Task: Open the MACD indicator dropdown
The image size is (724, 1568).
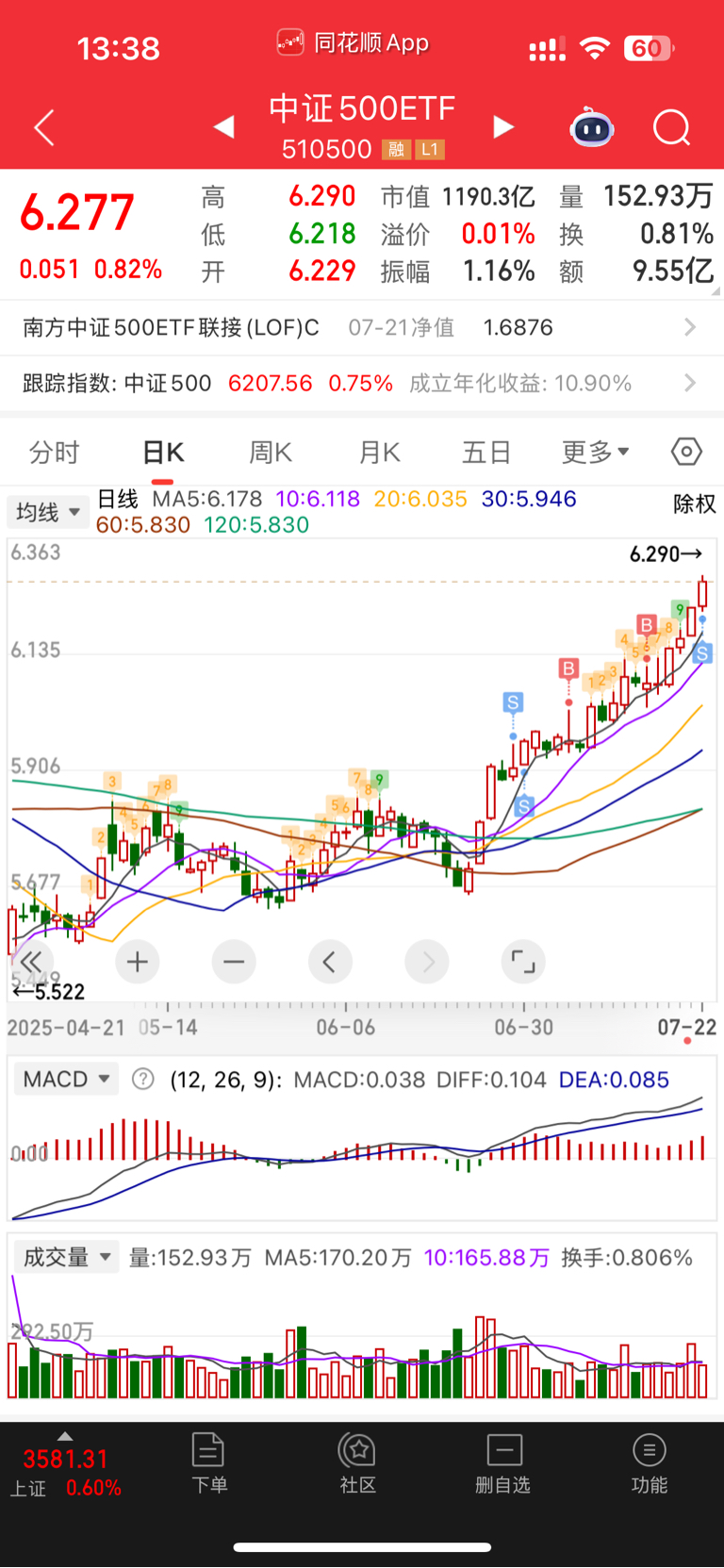Action: pyautogui.click(x=66, y=1079)
